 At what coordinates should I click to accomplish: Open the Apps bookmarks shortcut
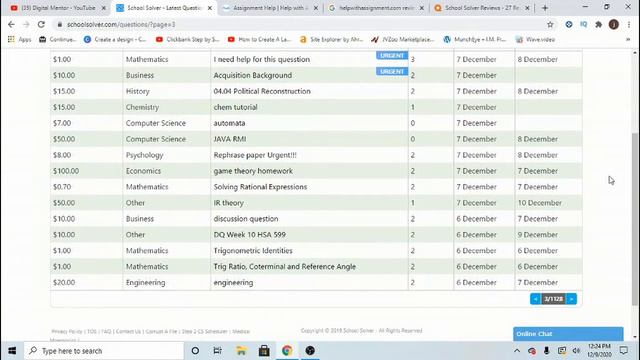tap(20, 40)
